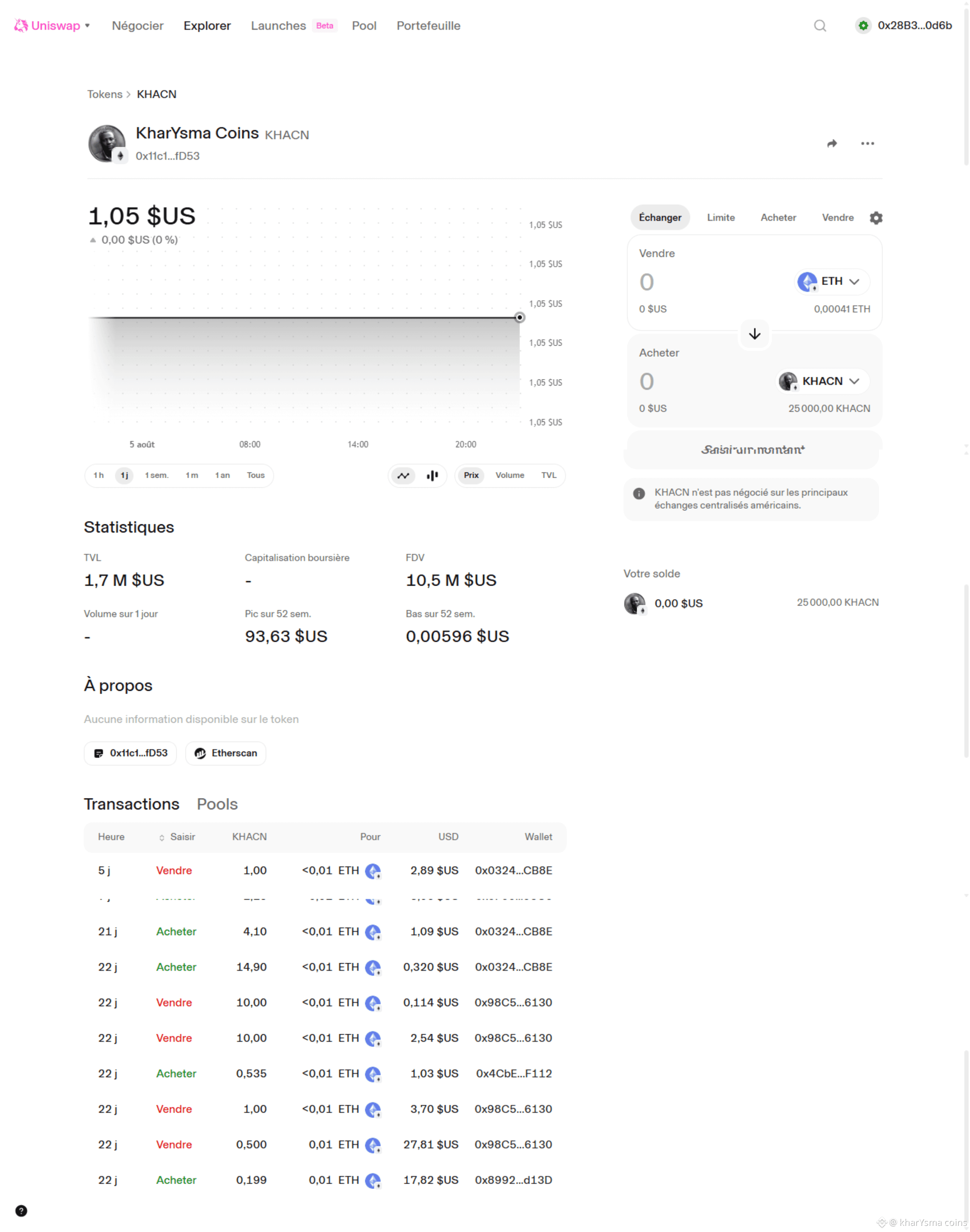Click the Etherscan logo icon
970x1232 pixels.
click(x=200, y=753)
